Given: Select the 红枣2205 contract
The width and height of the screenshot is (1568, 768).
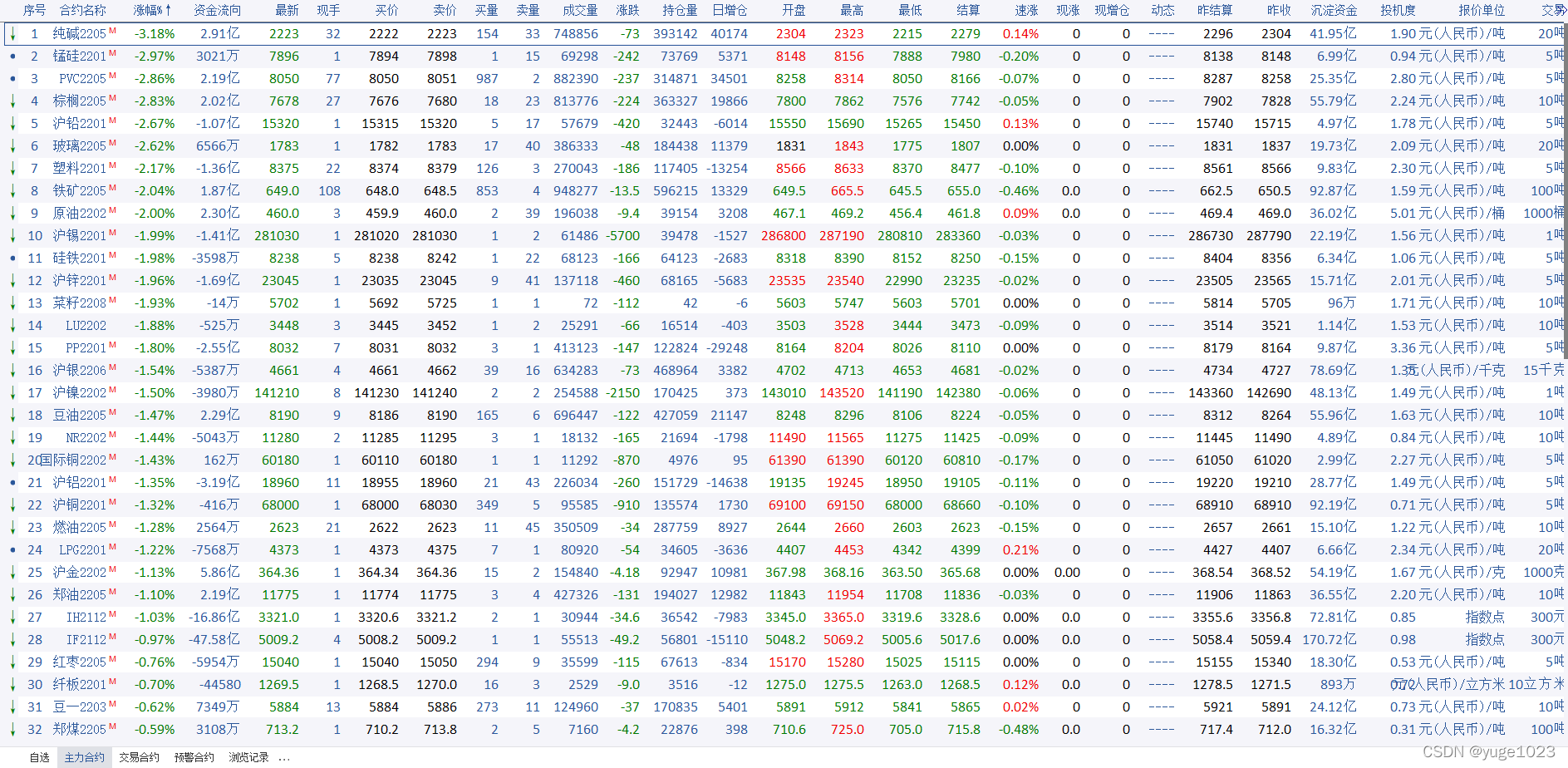Looking at the screenshot, I should 80,662.
